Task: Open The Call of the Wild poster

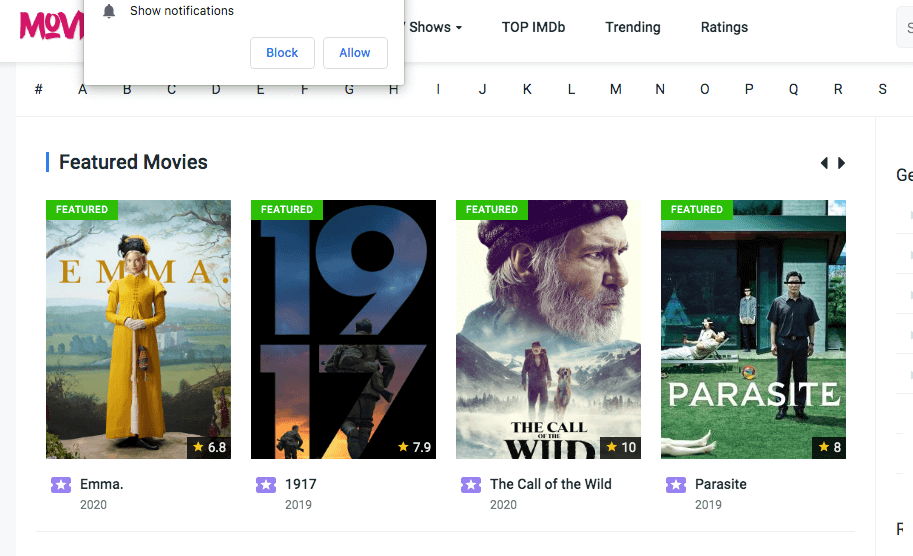Action: (548, 330)
